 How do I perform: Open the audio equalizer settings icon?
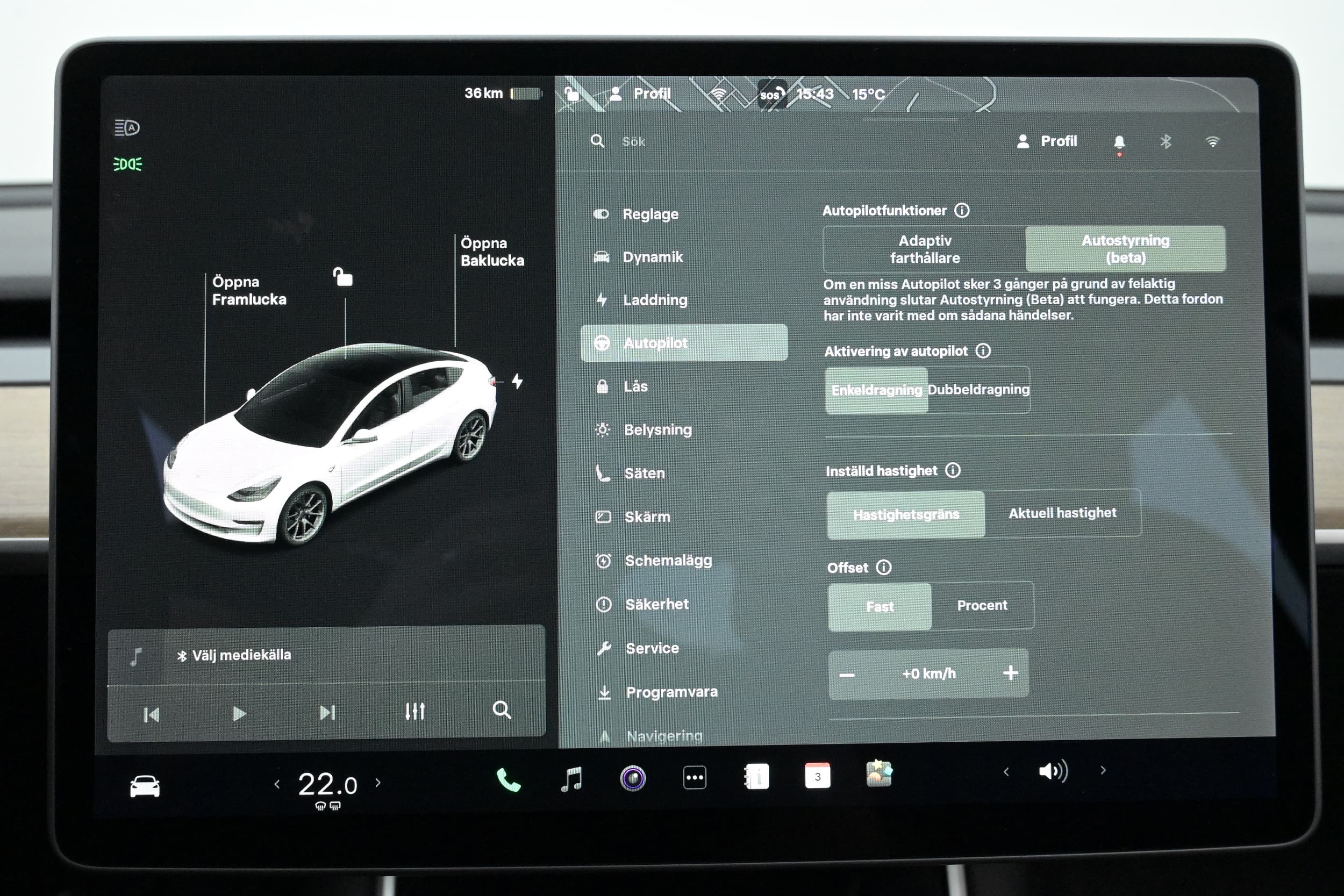[415, 712]
